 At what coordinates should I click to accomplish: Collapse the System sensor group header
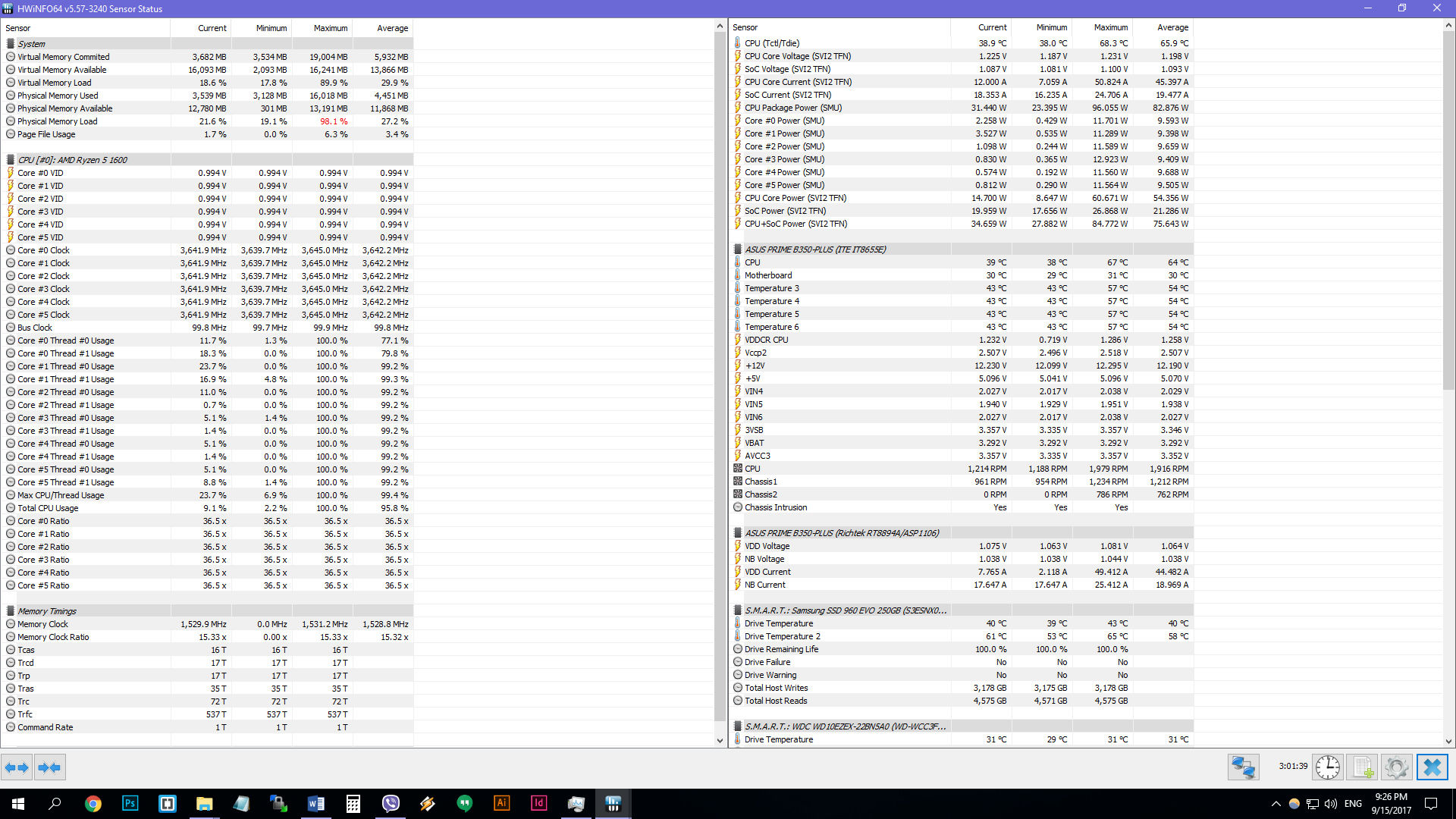coord(32,44)
